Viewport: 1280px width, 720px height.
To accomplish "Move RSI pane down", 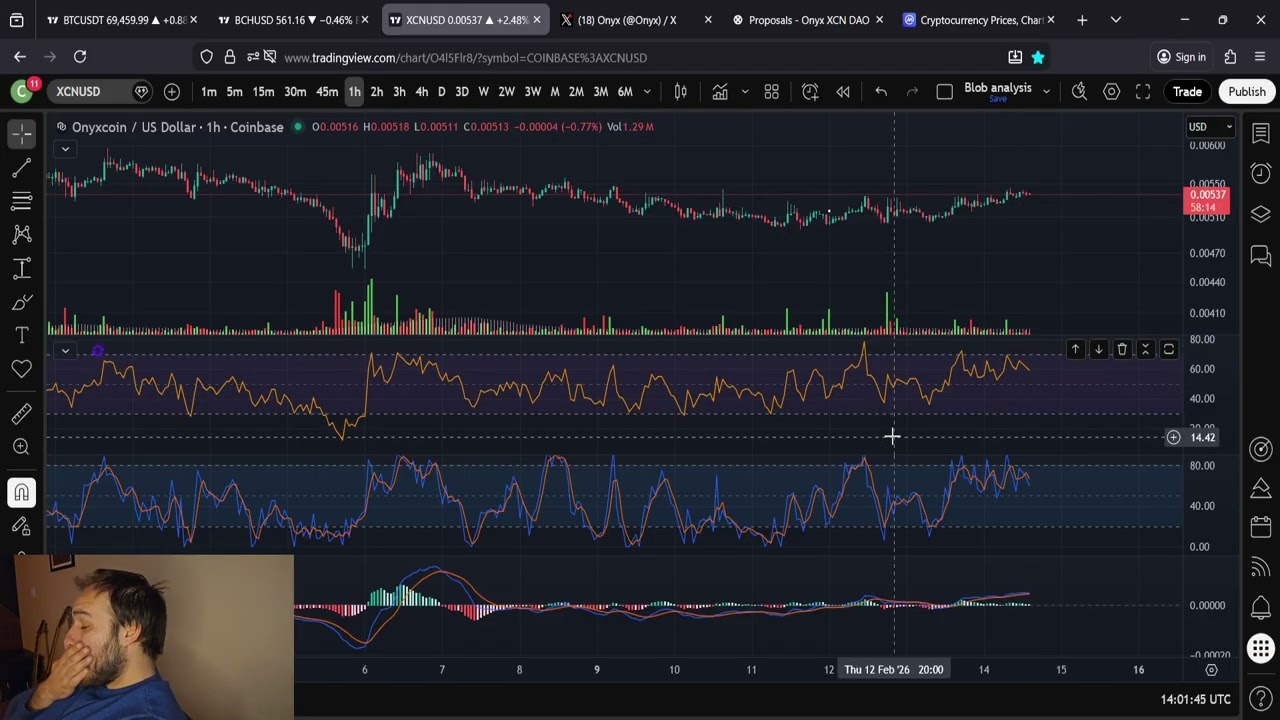I will coord(1098,349).
